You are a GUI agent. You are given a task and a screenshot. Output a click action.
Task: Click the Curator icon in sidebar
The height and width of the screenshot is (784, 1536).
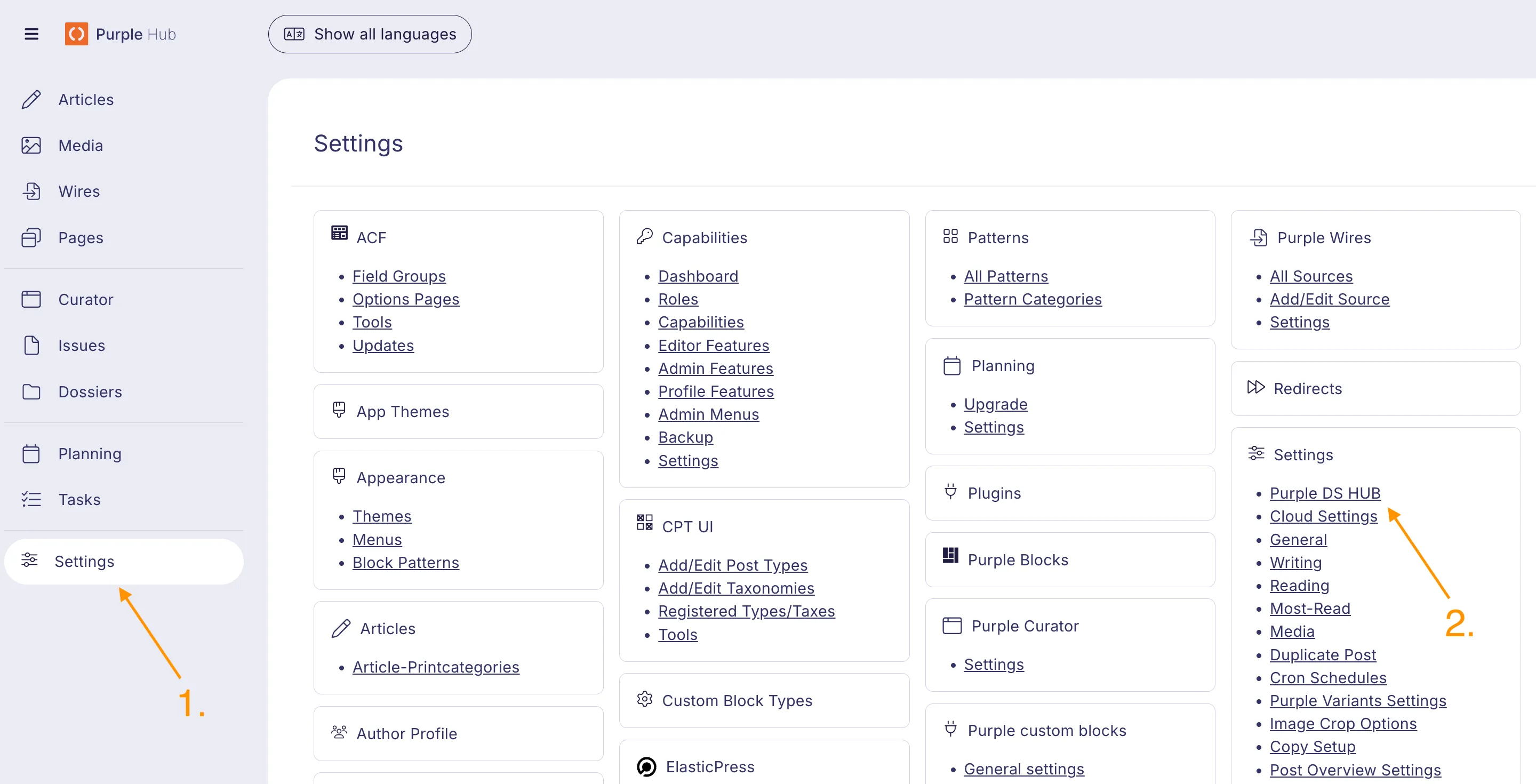[x=31, y=299]
